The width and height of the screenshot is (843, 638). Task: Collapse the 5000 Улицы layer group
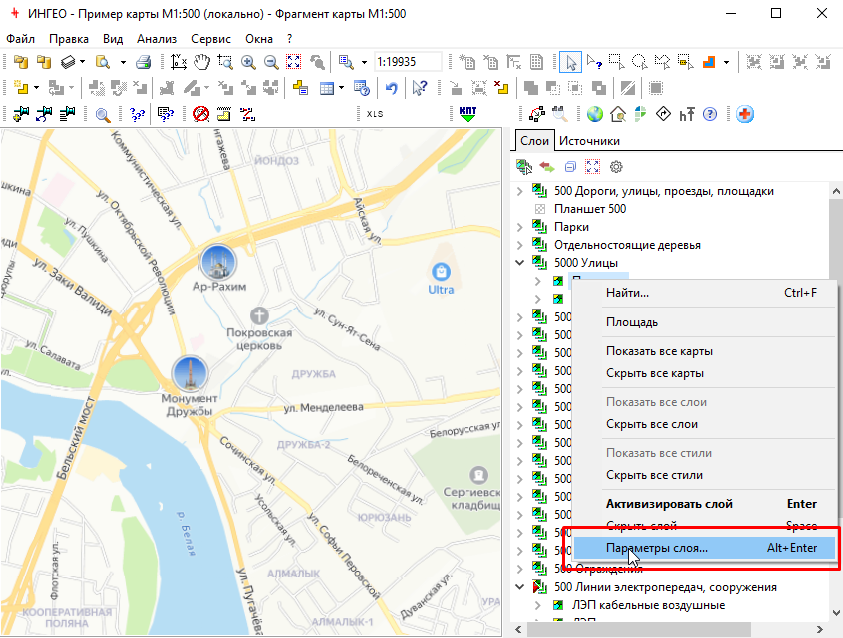click(x=519, y=263)
